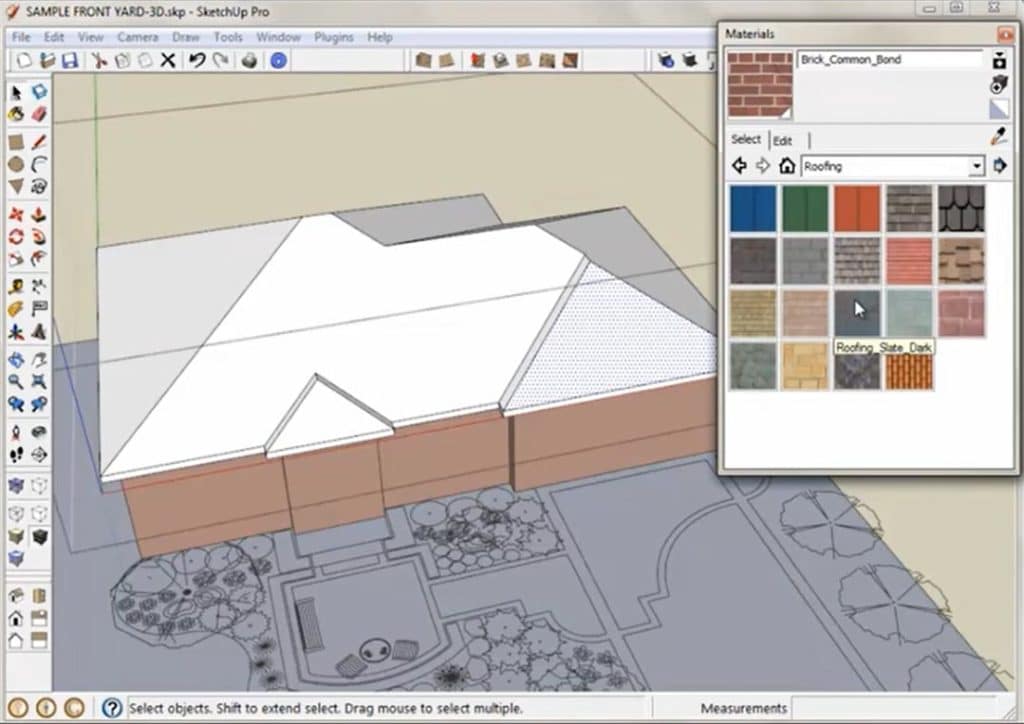Open the Window menu
The width and height of the screenshot is (1024, 724).
pyautogui.click(x=278, y=37)
